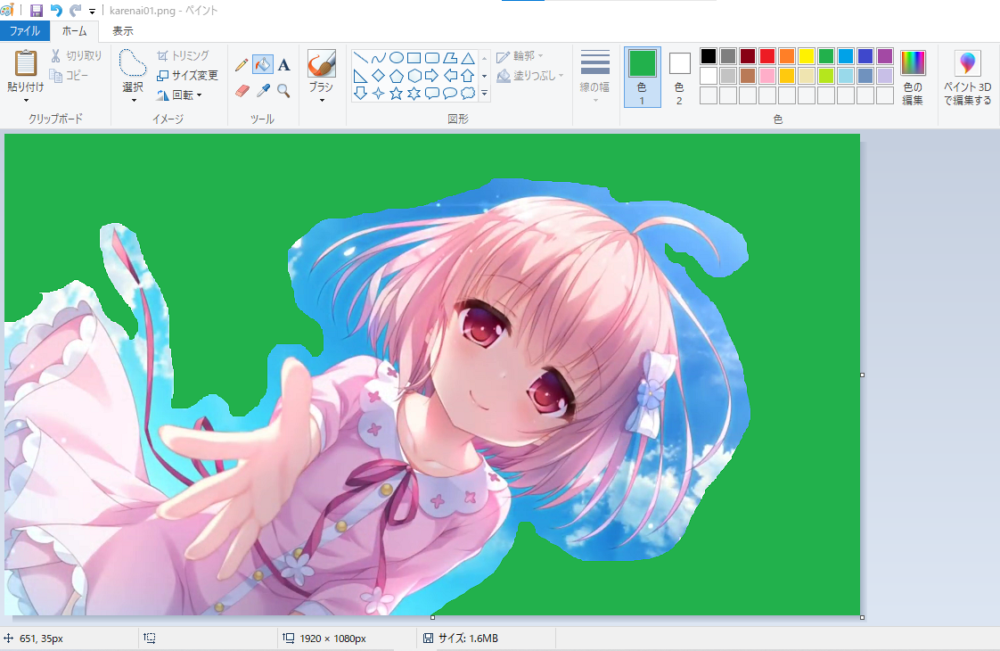Pick the black color swatch

(708, 56)
